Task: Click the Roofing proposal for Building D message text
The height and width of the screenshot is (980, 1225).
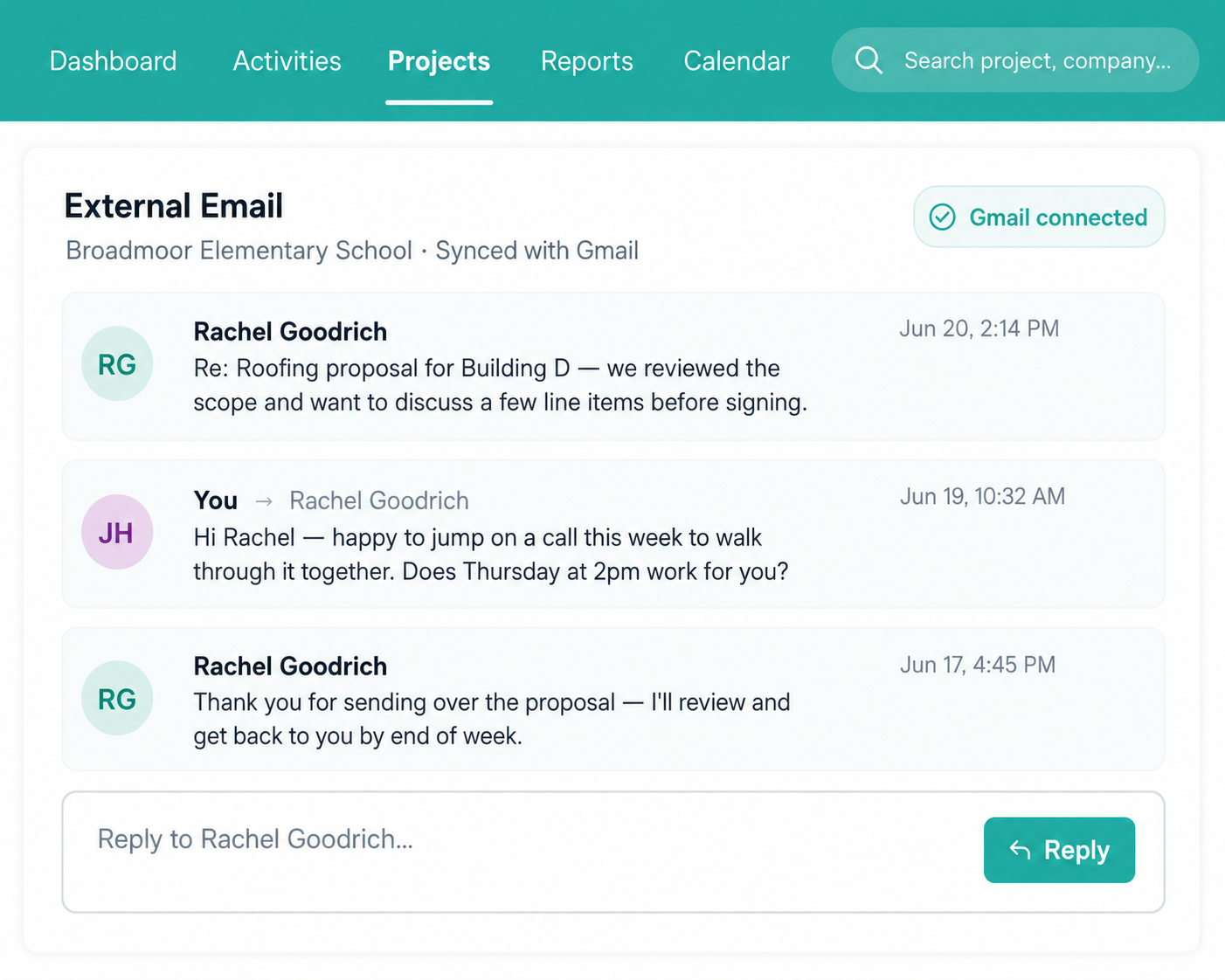Action: pos(500,385)
